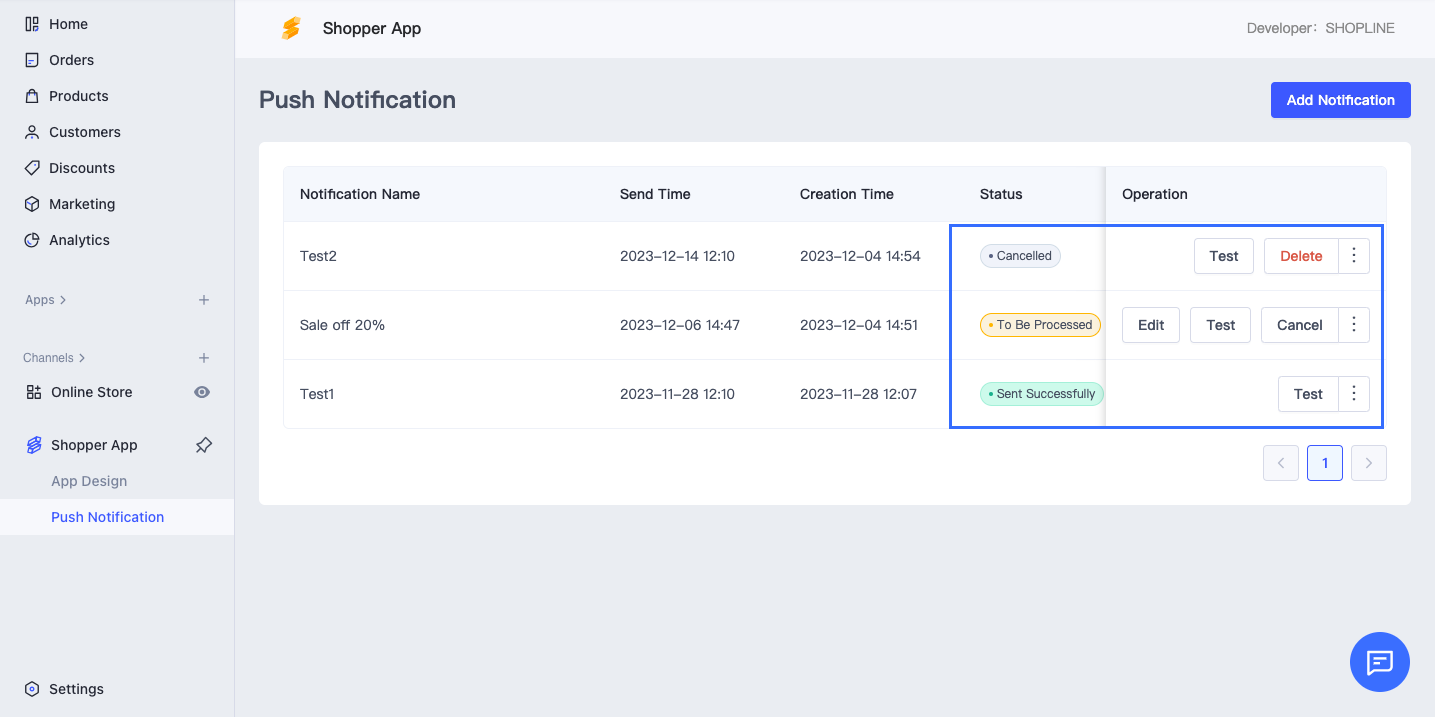Expand the Channels section in sidebar
This screenshot has height=717, width=1435.
coord(54,358)
